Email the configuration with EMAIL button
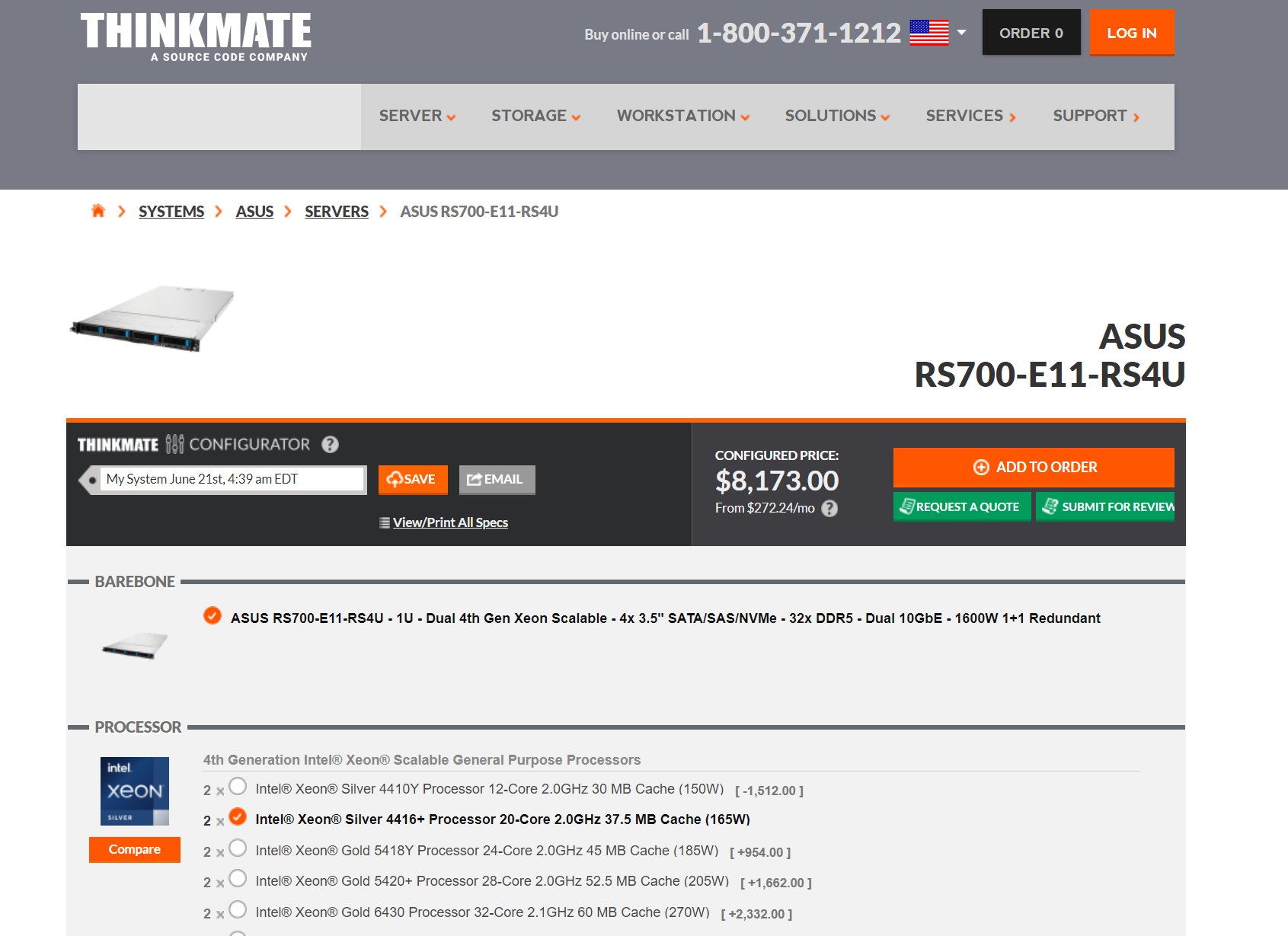Screen dimensions: 1288x936 (x=497, y=479)
